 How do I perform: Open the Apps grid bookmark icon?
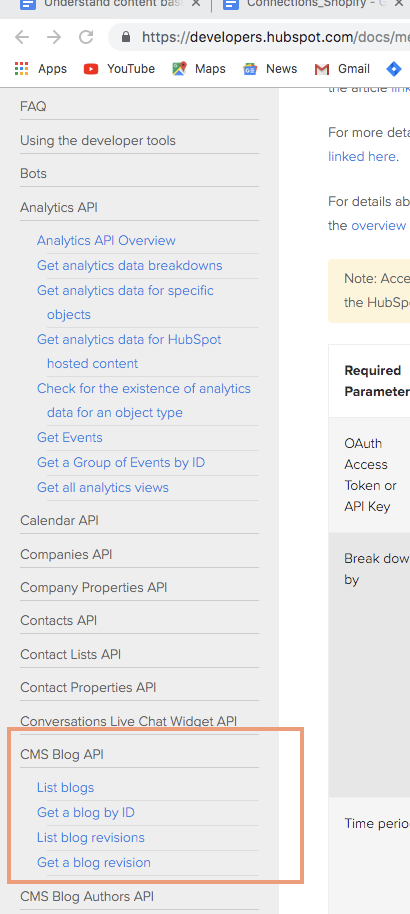click(x=22, y=69)
